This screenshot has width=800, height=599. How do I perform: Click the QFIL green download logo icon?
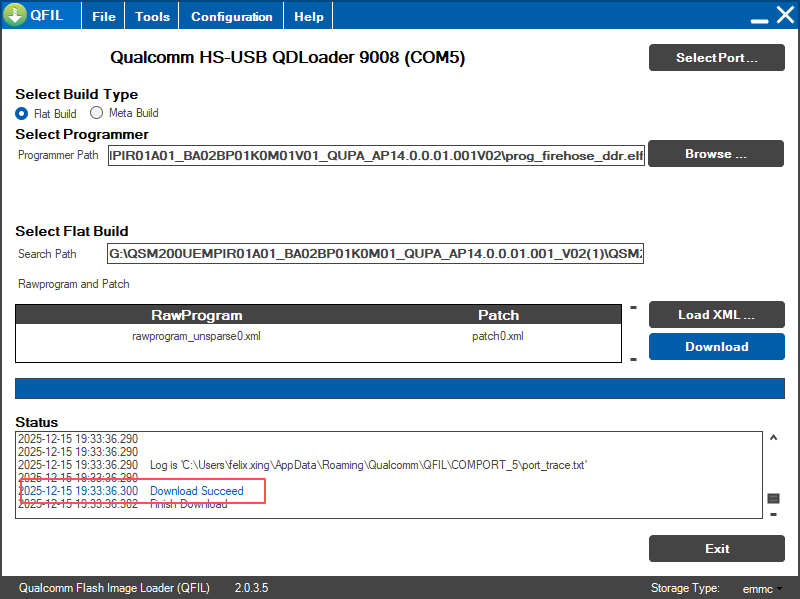pyautogui.click(x=15, y=16)
